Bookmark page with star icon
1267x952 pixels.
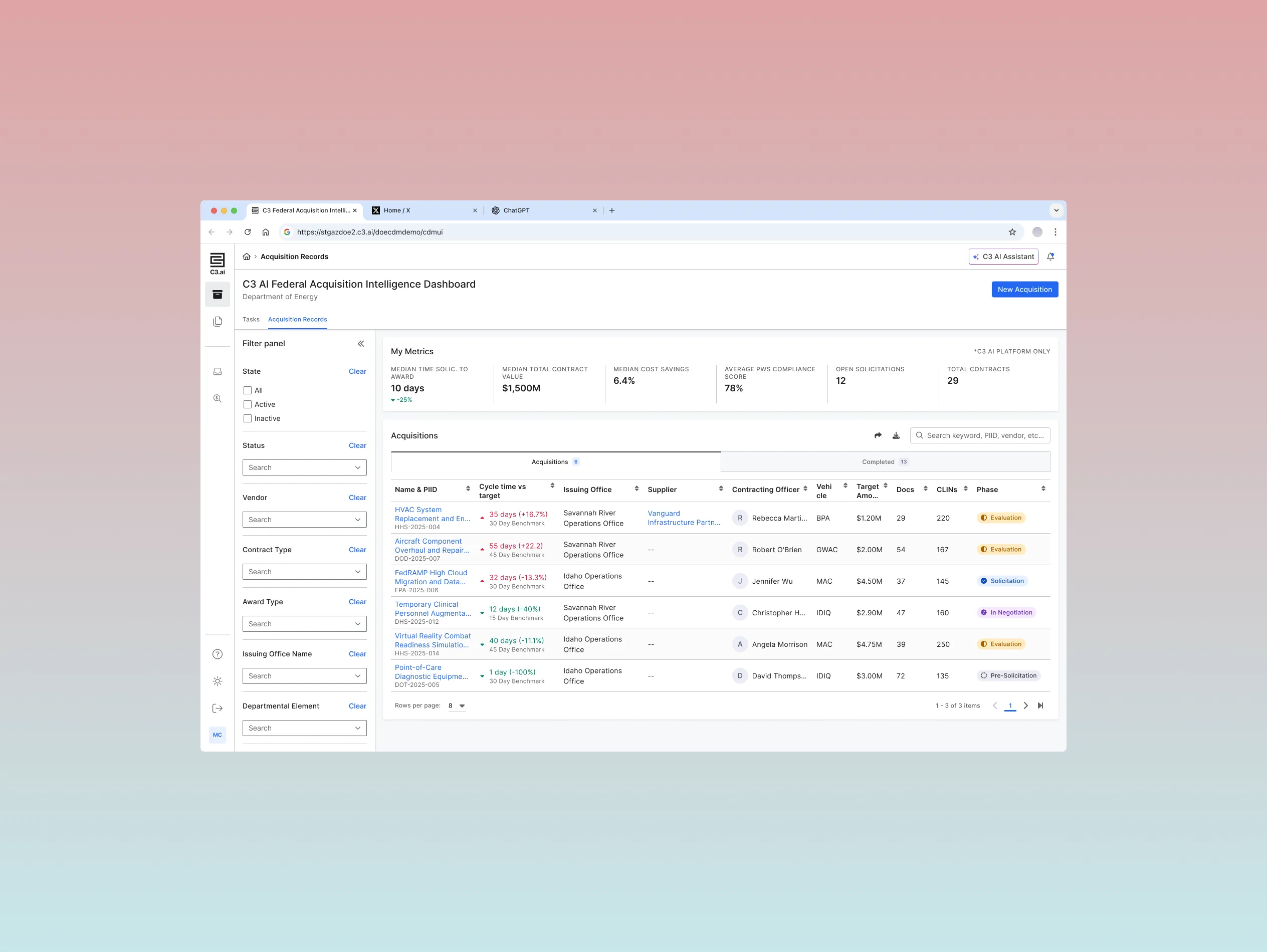pyautogui.click(x=1012, y=232)
